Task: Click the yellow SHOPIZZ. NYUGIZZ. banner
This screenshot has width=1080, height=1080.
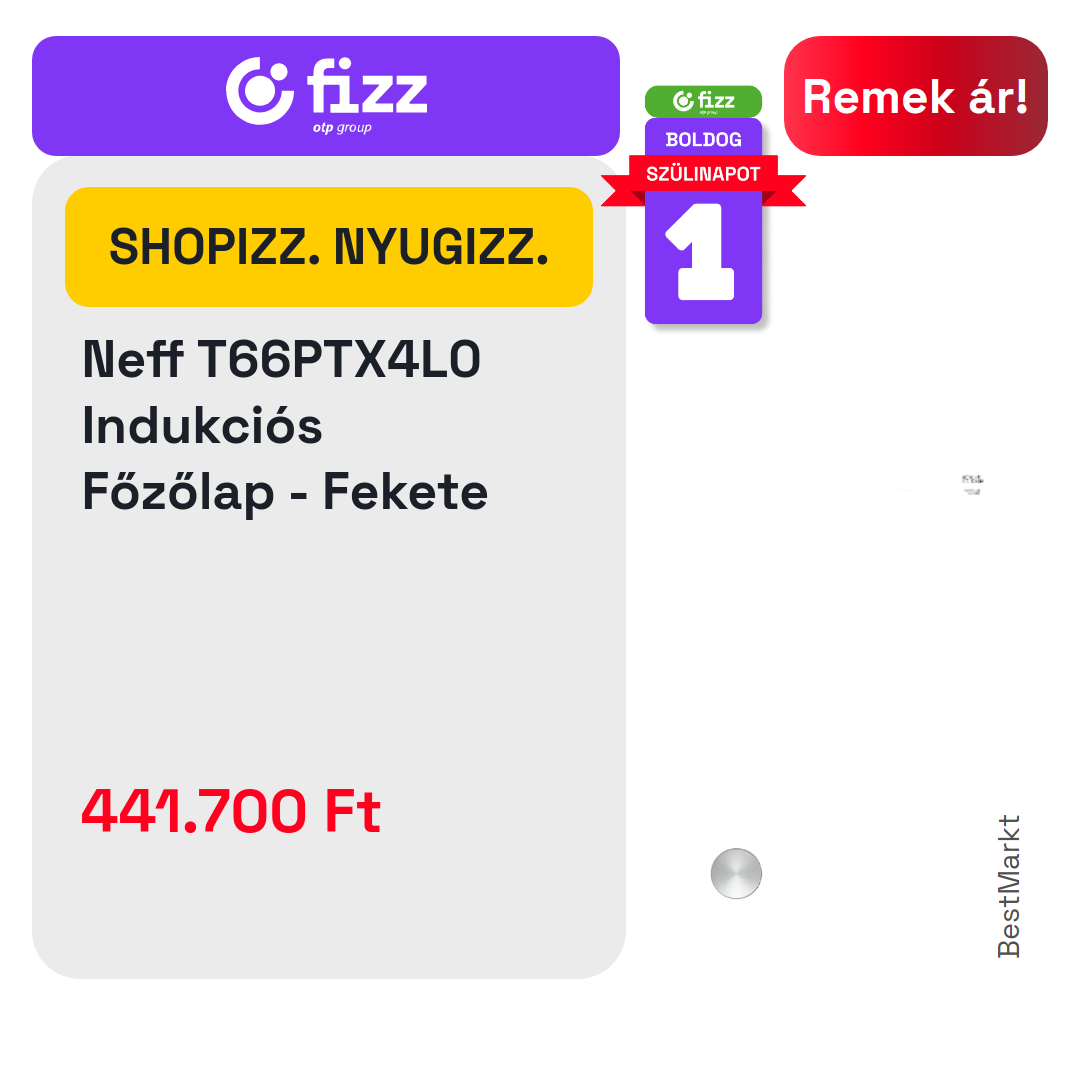Action: [x=329, y=247]
